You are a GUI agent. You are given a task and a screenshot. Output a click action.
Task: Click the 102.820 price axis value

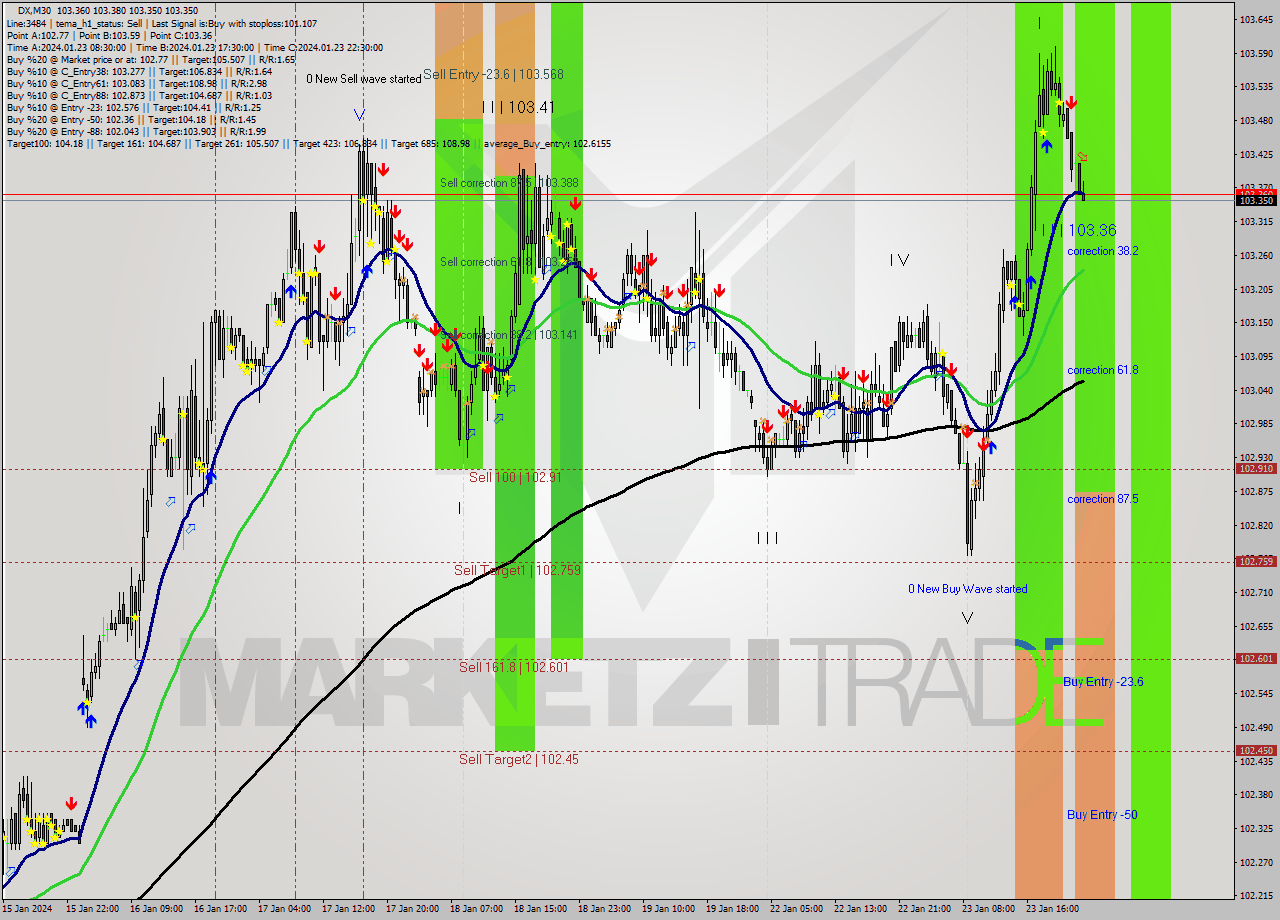[x=1256, y=525]
